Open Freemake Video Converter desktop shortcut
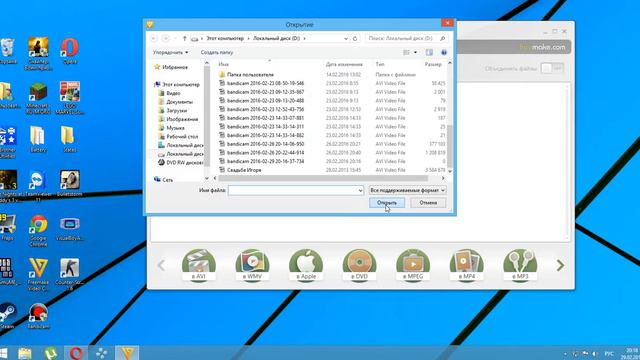This screenshot has width=640, height=360. pos(38,274)
